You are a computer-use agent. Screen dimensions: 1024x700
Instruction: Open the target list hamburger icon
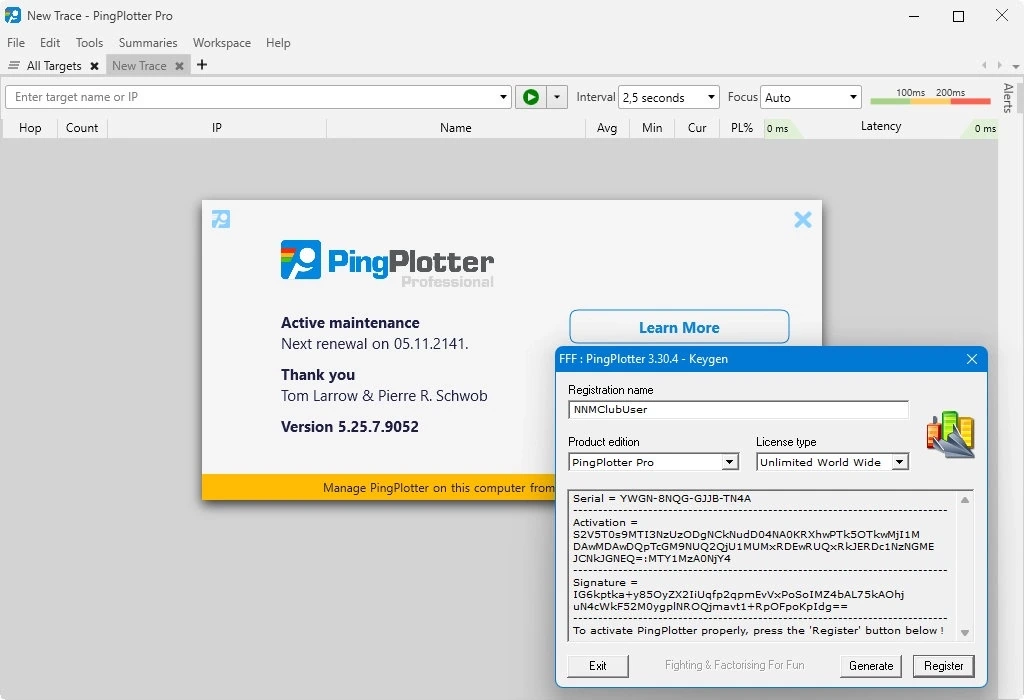coord(13,65)
